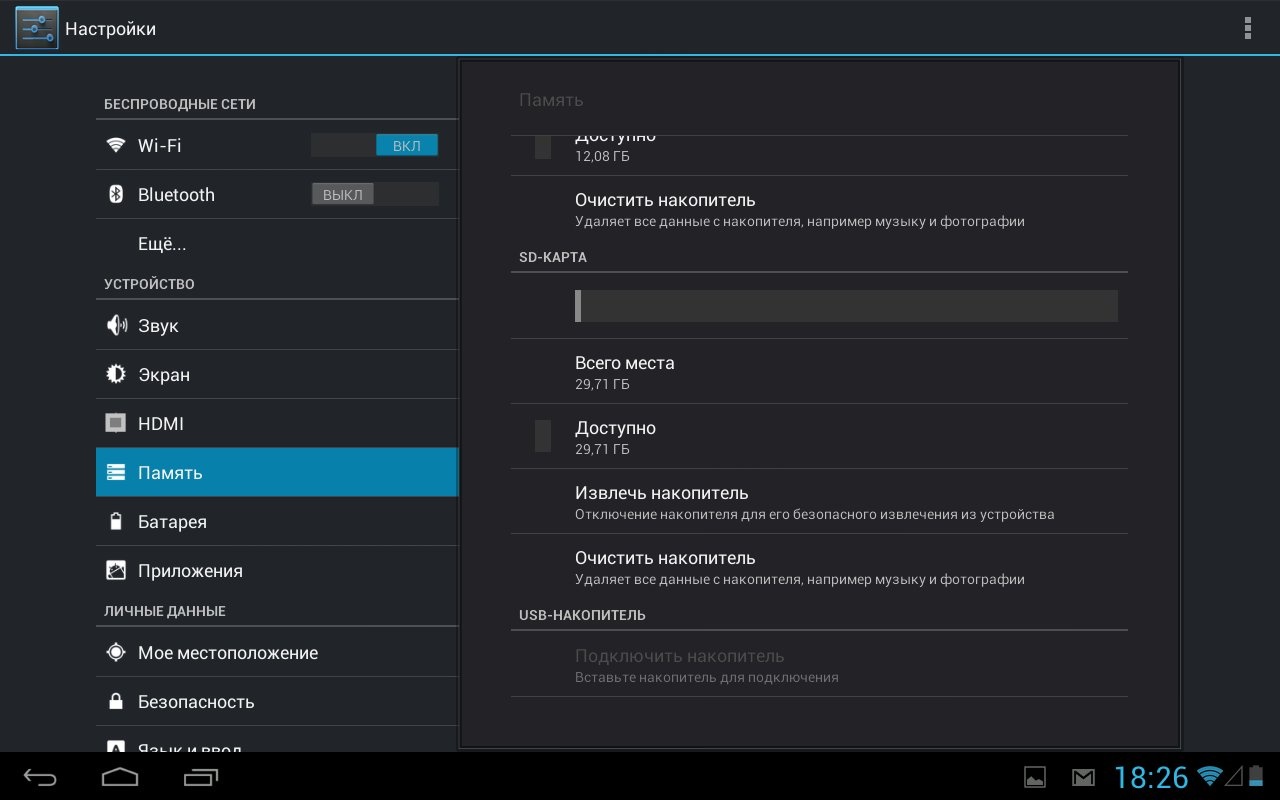Tap the SD card storage usage bar

pyautogui.click(x=845, y=306)
